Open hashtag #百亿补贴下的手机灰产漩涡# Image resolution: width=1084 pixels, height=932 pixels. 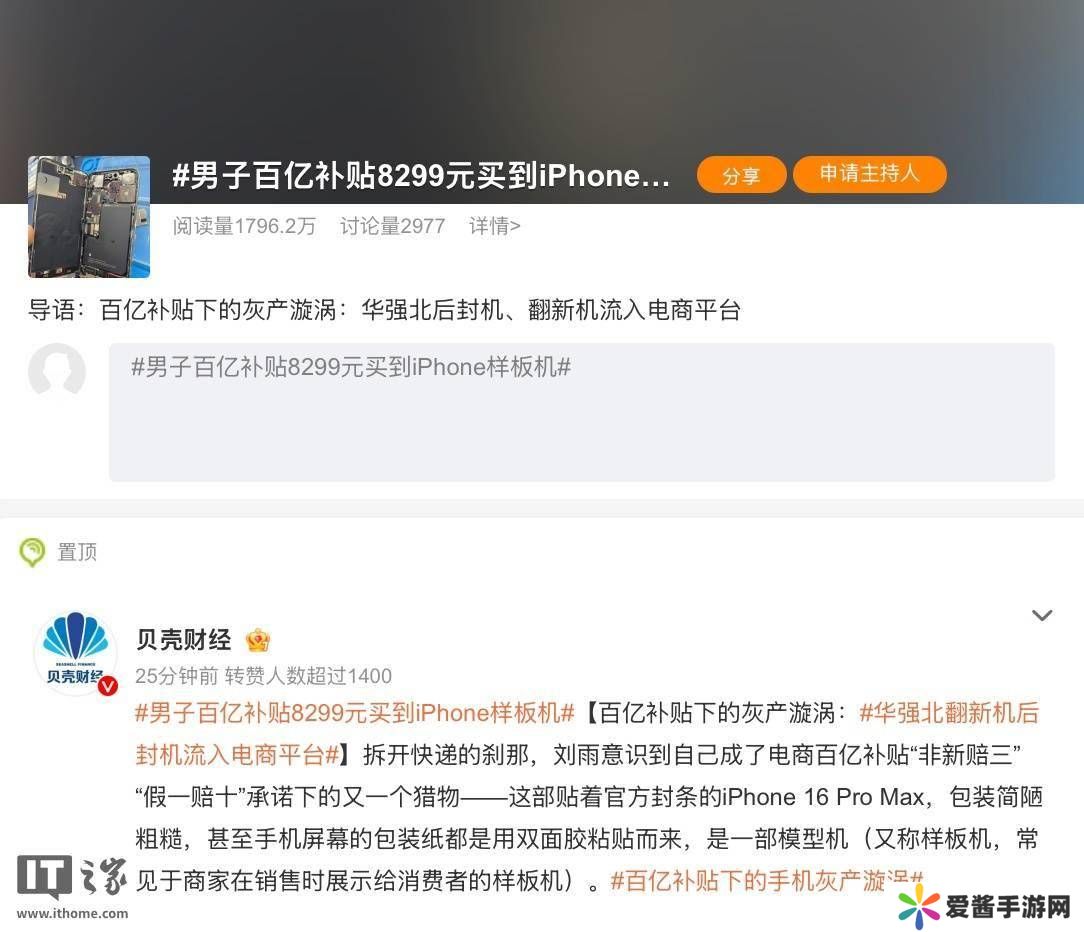[x=767, y=880]
